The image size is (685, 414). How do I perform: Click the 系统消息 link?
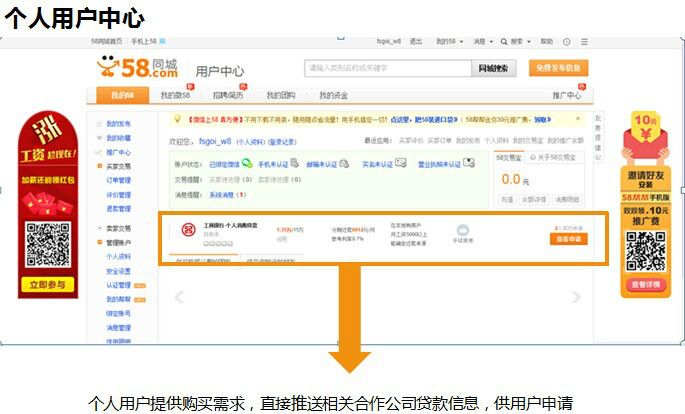(221, 195)
